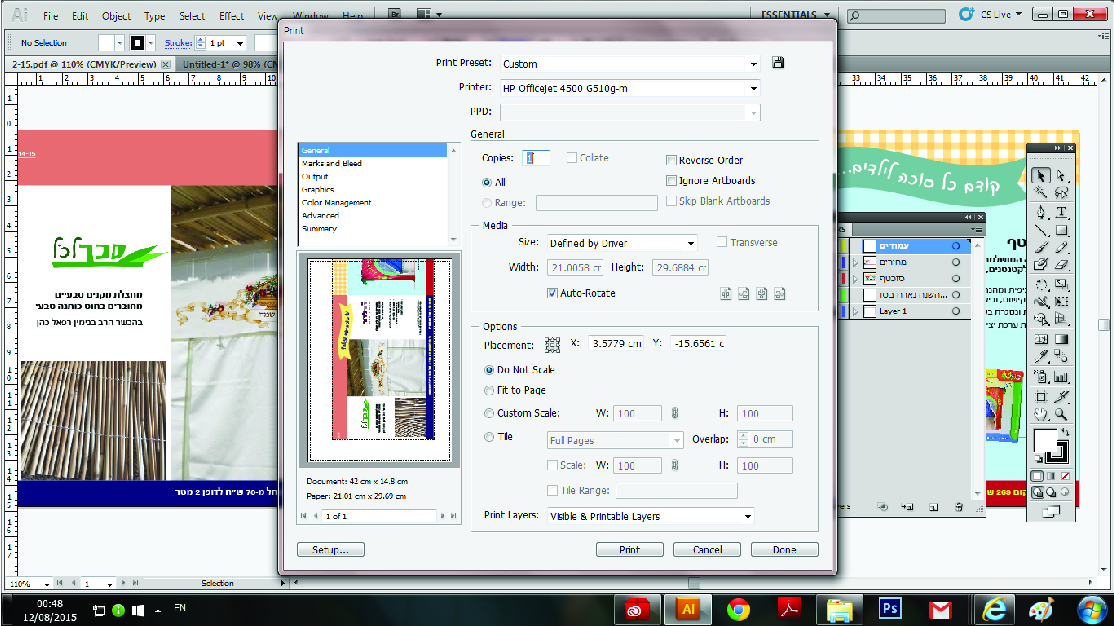Select the Fit to Page radio option

click(x=489, y=390)
